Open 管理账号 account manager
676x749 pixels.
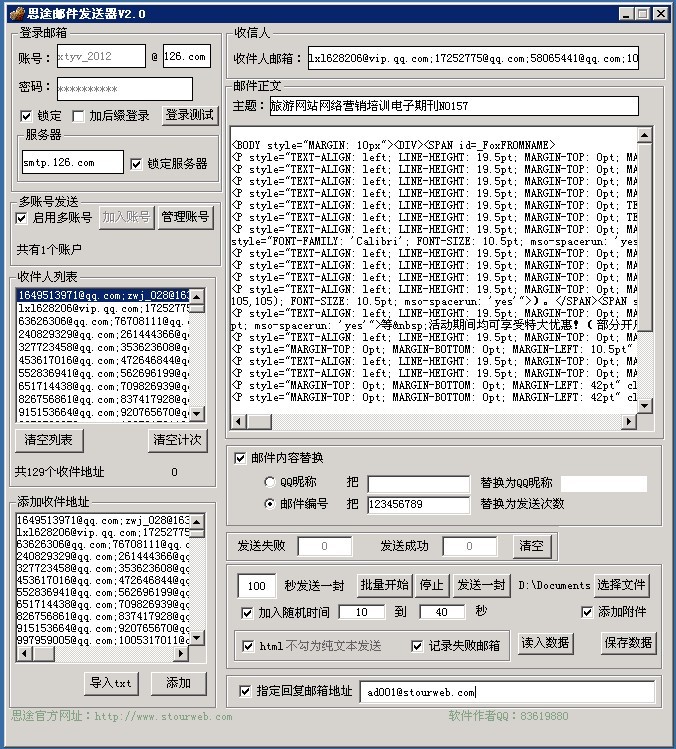[x=185, y=217]
